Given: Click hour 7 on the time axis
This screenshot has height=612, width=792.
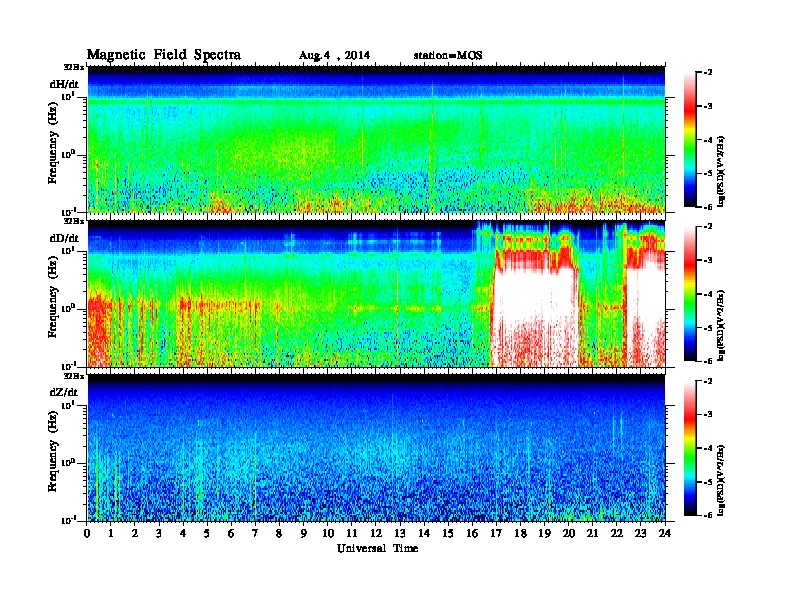Looking at the screenshot, I should click(255, 534).
